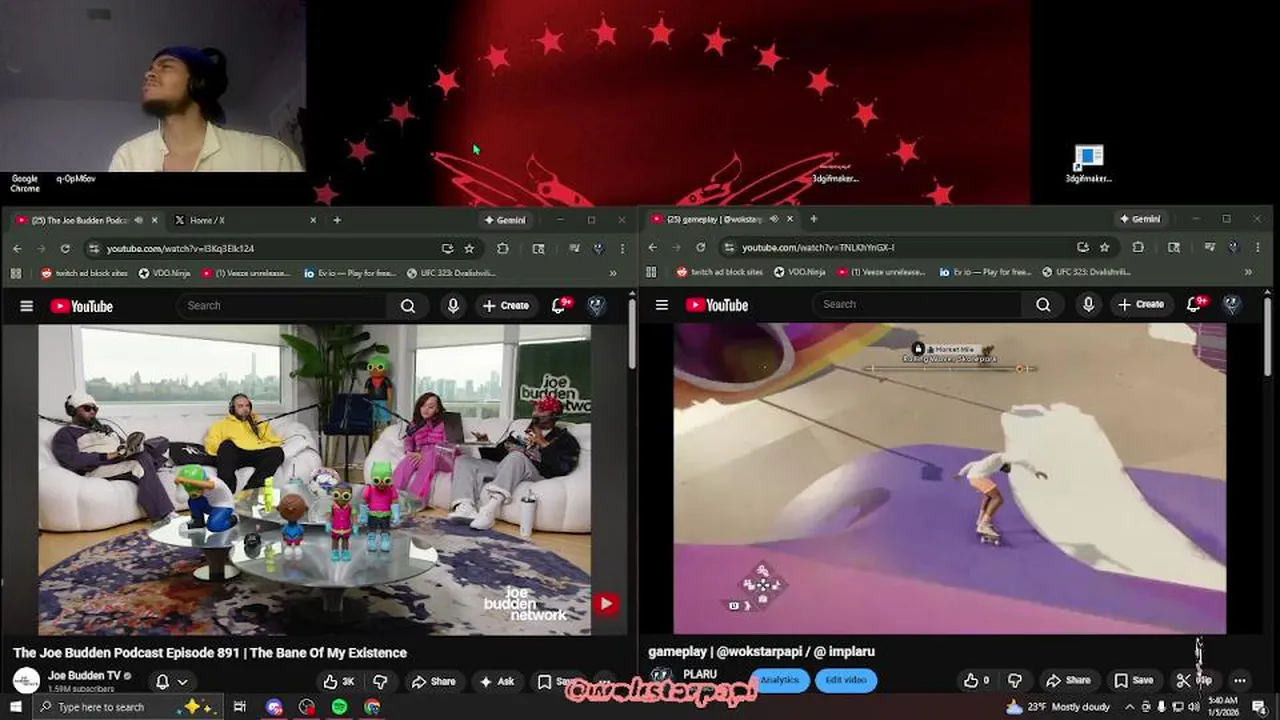
Task: Open YouTube guide menu in right window
Action: coord(661,305)
